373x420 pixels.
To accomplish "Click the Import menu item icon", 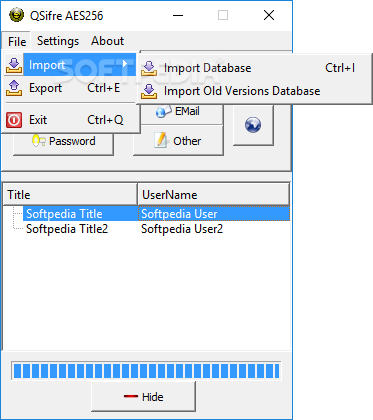I will pos(14,65).
